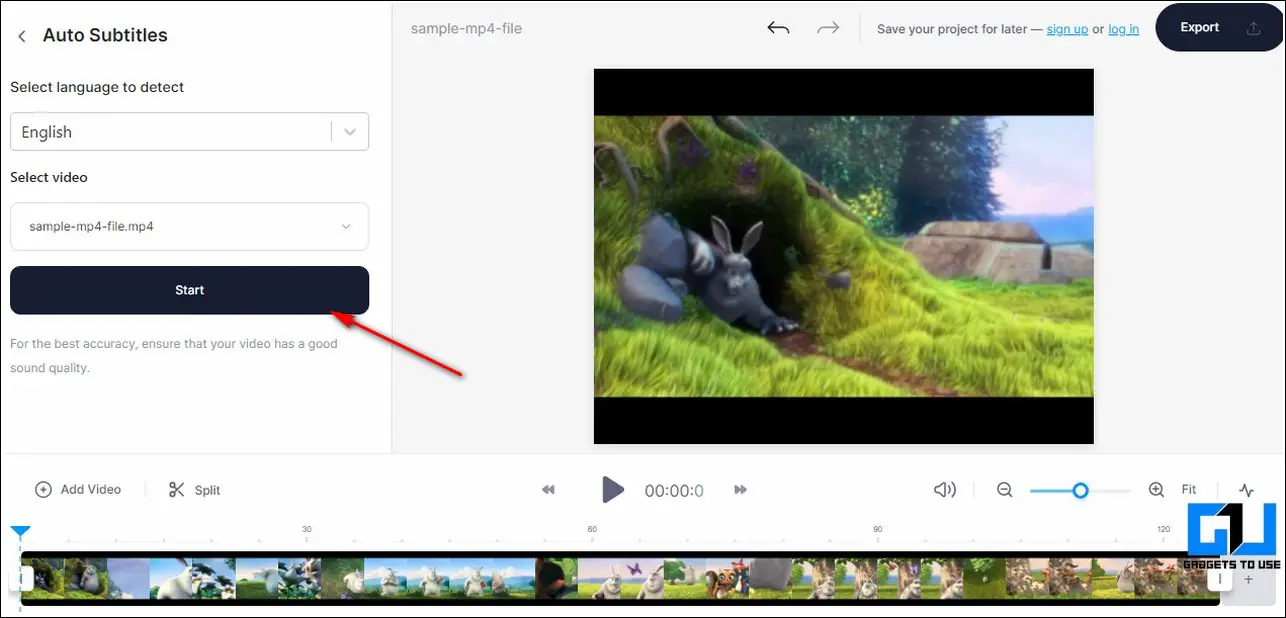
Task: Skip forward with the fast-forward control
Action: pos(741,489)
